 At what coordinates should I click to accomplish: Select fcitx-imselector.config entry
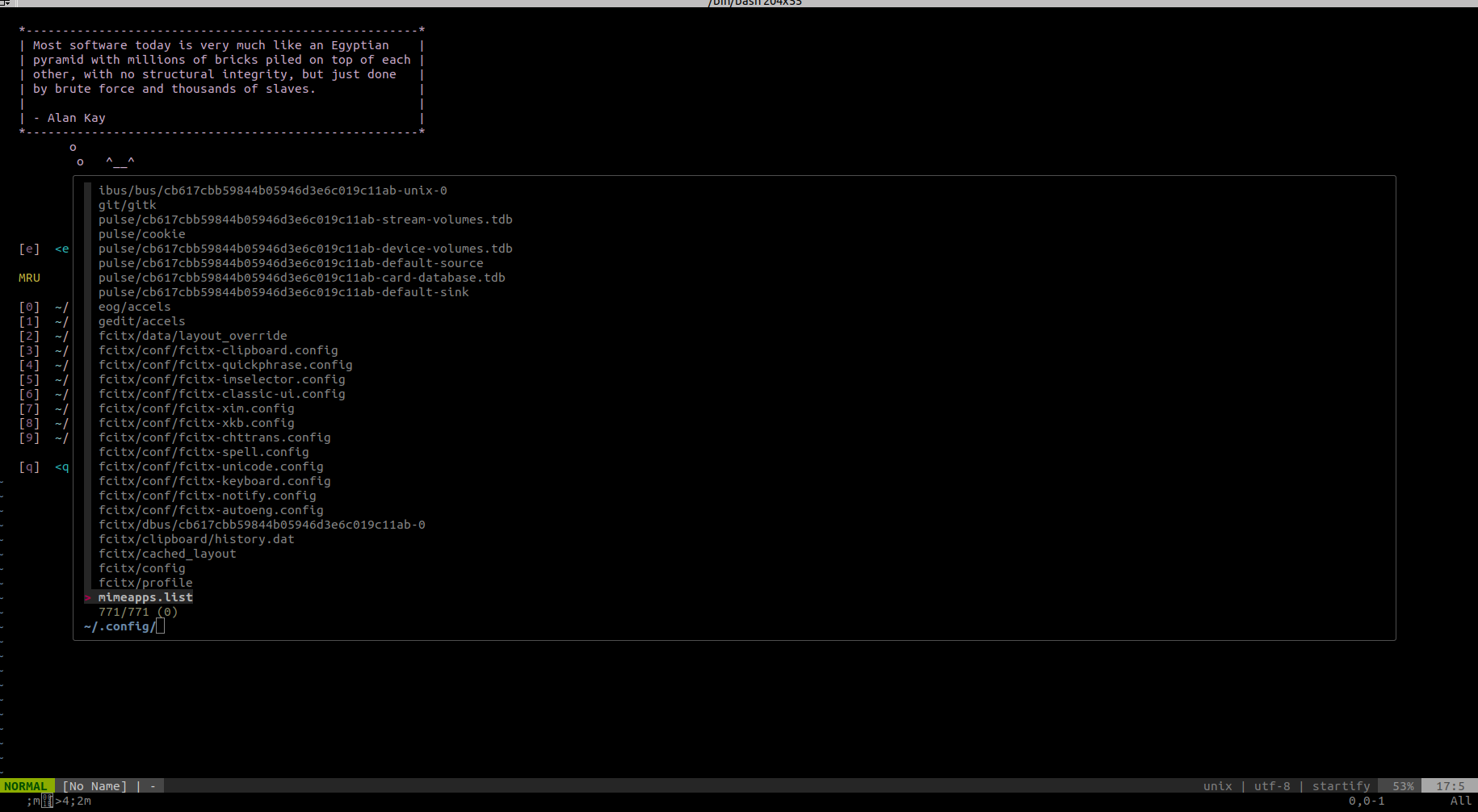pos(221,379)
